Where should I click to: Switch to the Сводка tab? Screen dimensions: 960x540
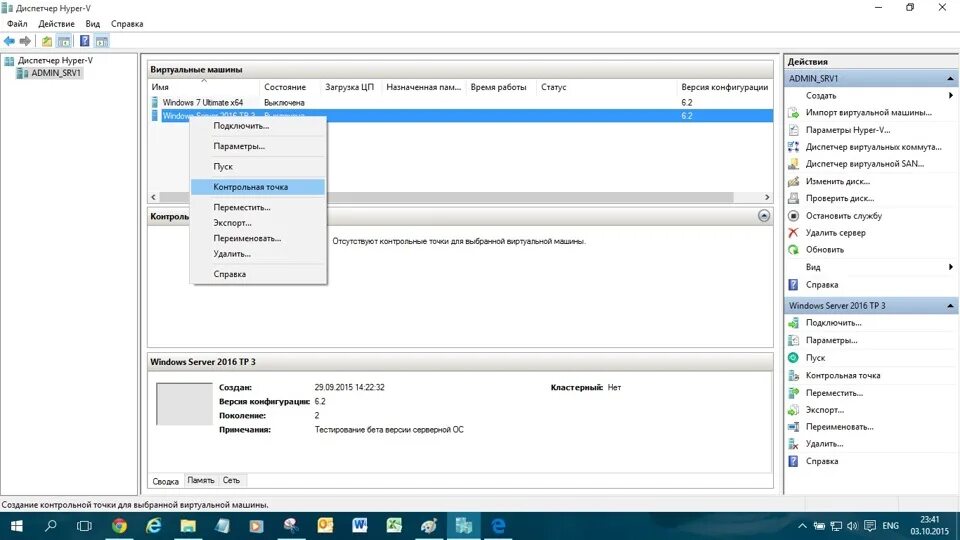point(165,481)
